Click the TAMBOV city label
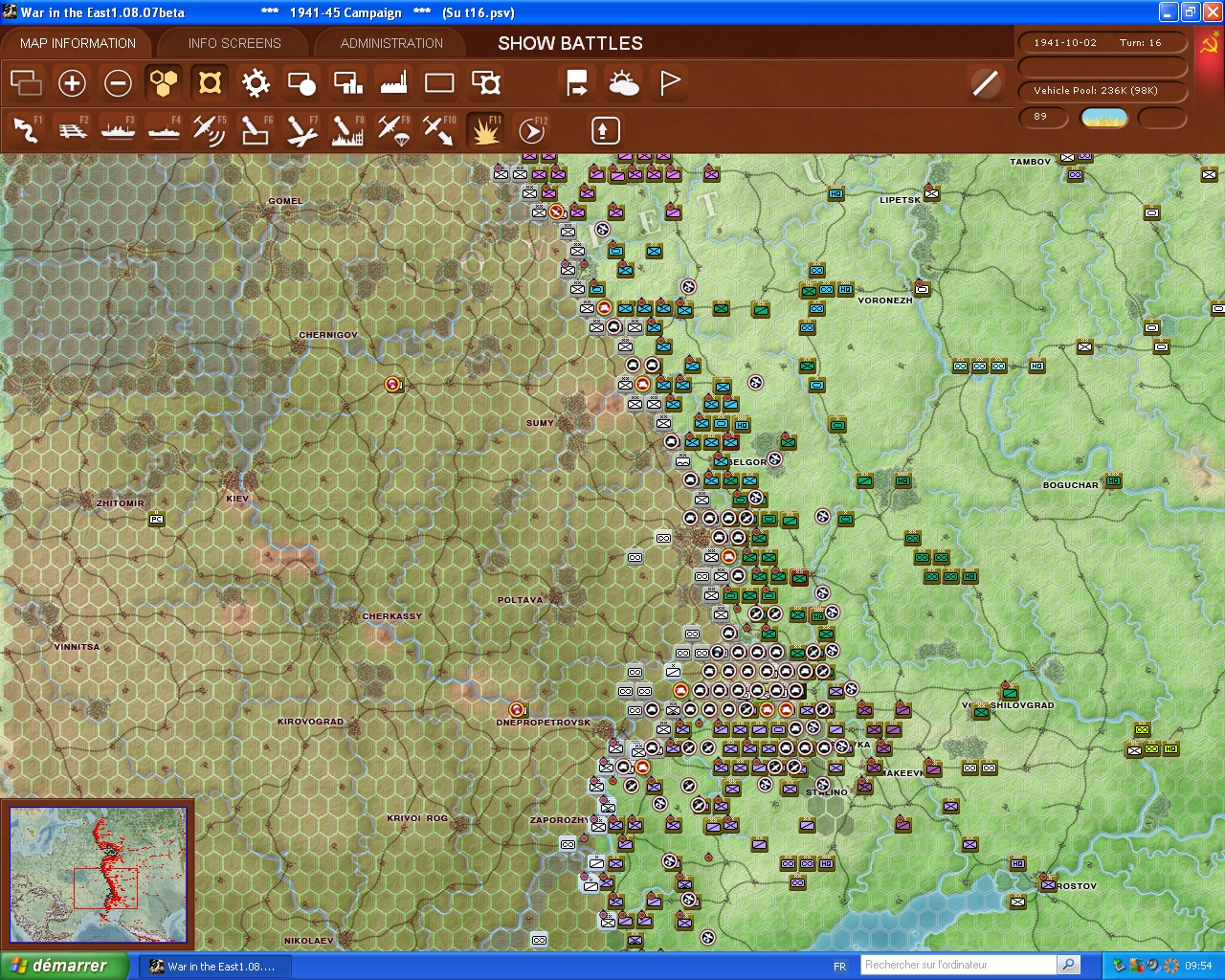The width and height of the screenshot is (1225, 980). pos(1031,162)
